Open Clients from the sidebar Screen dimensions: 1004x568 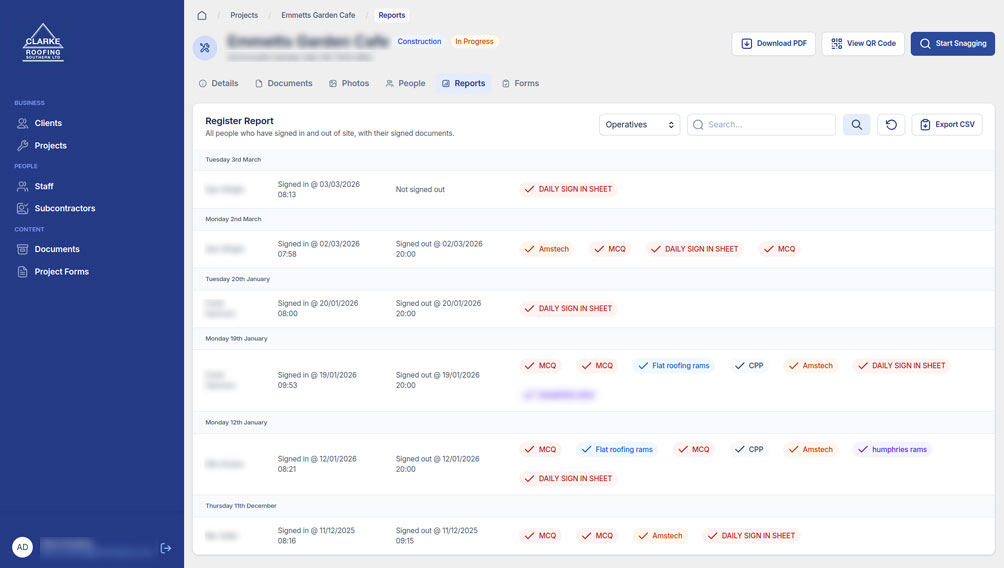(x=48, y=123)
